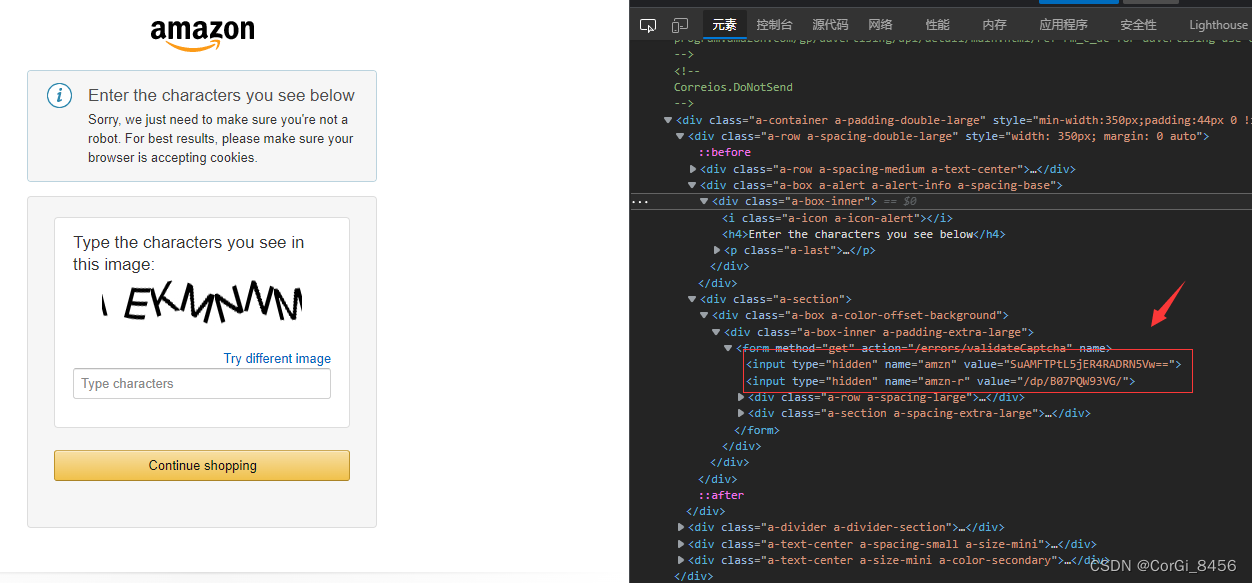
Task: Click the info icon in alert box
Action: click(x=60, y=96)
